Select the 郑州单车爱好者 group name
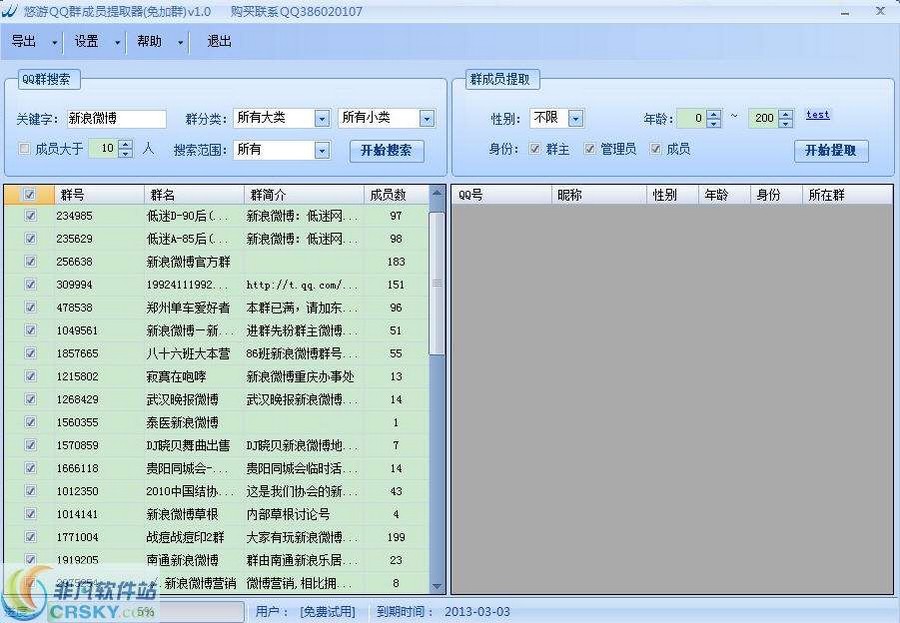 click(188, 308)
